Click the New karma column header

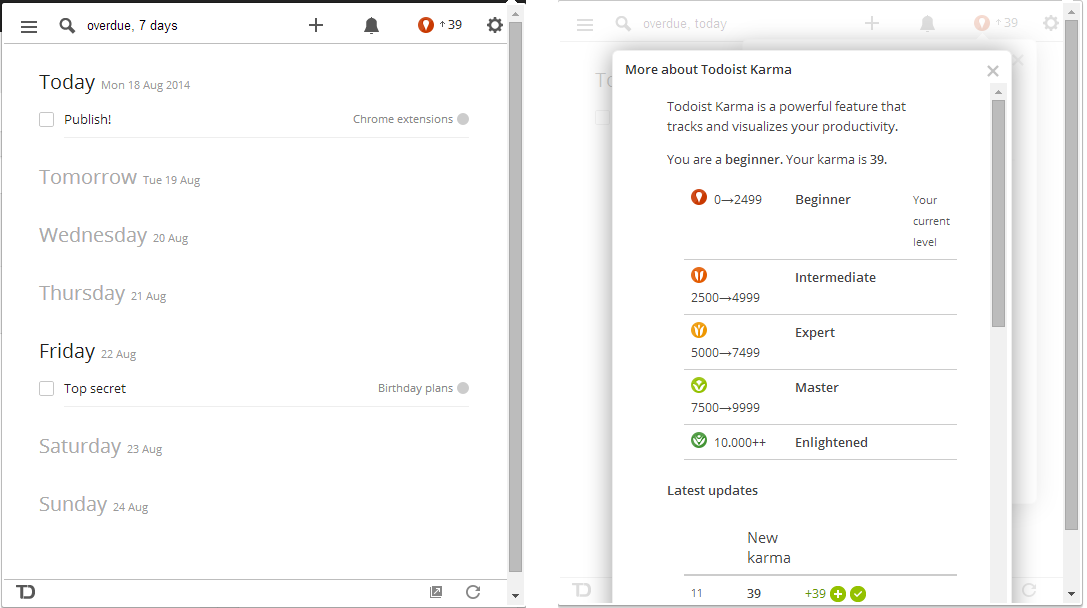(x=769, y=548)
